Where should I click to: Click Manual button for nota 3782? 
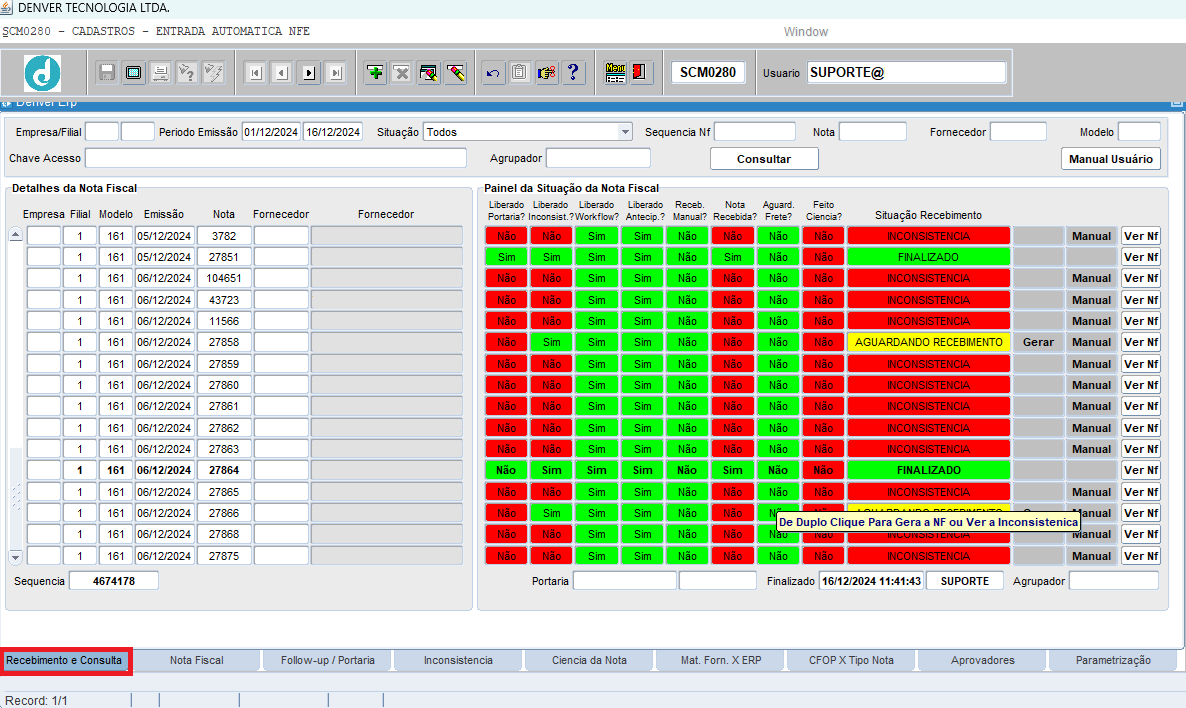pos(1091,236)
